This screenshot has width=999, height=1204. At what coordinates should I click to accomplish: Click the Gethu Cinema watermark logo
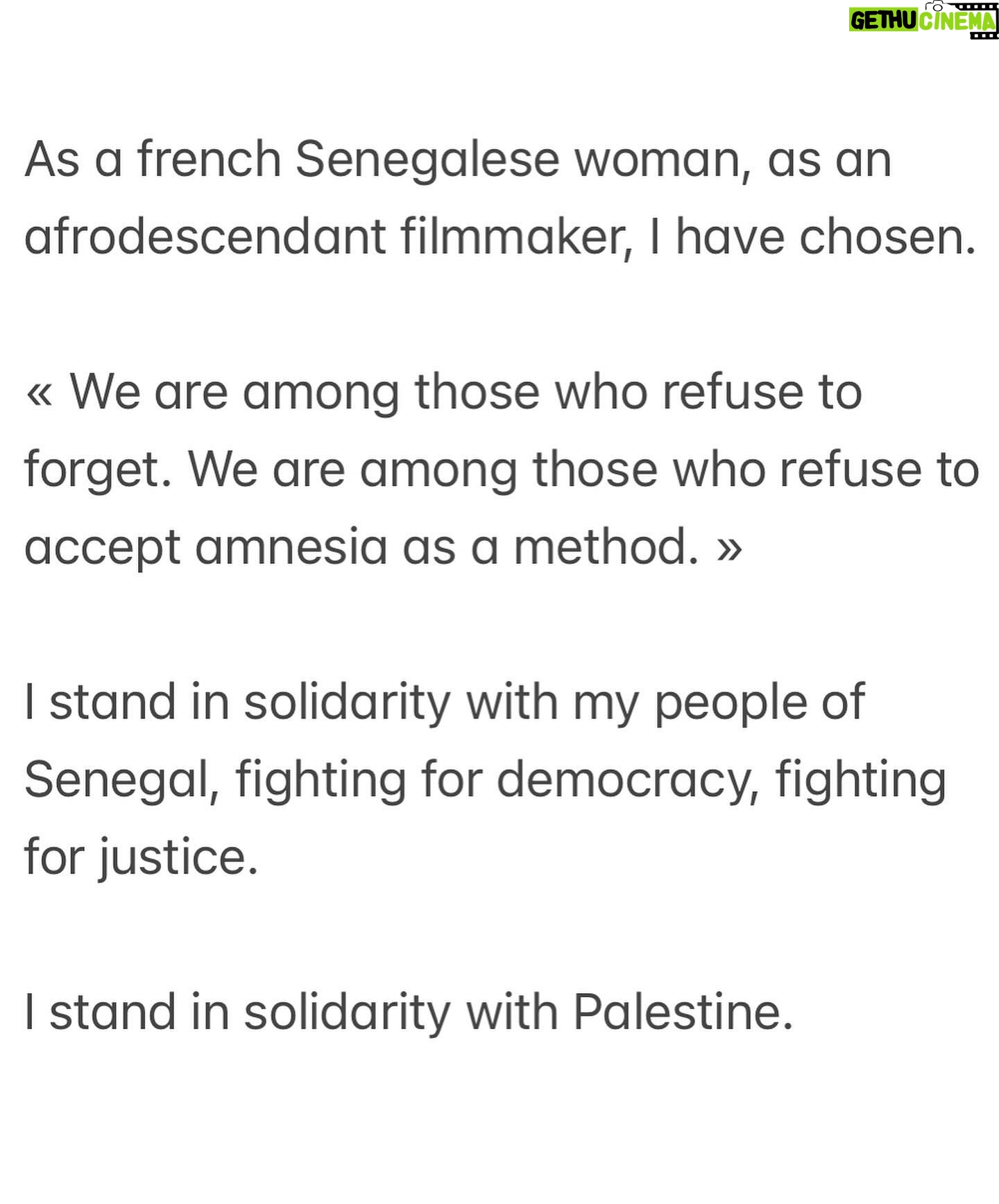click(923, 19)
